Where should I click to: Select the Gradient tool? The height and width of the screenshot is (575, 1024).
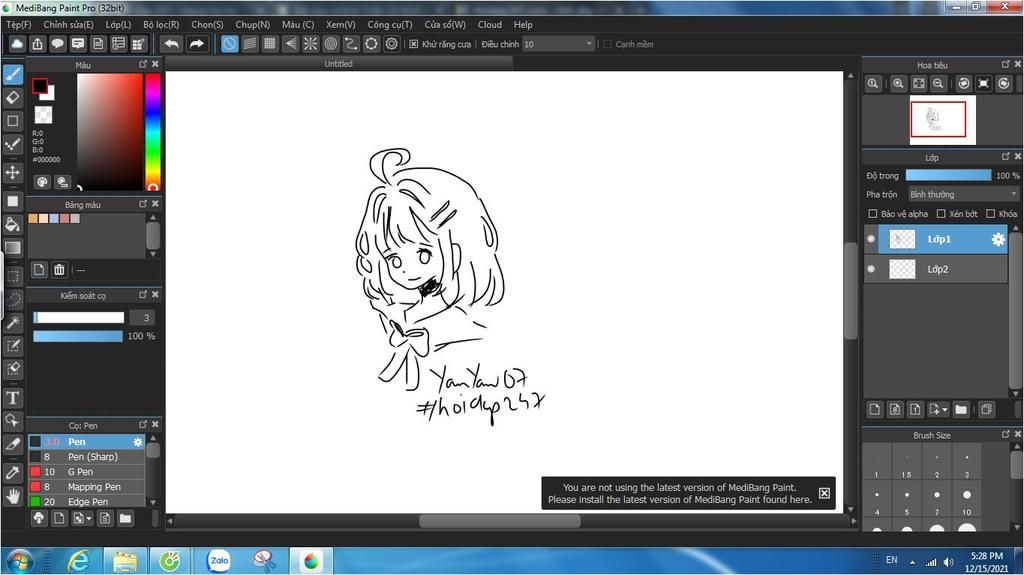click(13, 248)
